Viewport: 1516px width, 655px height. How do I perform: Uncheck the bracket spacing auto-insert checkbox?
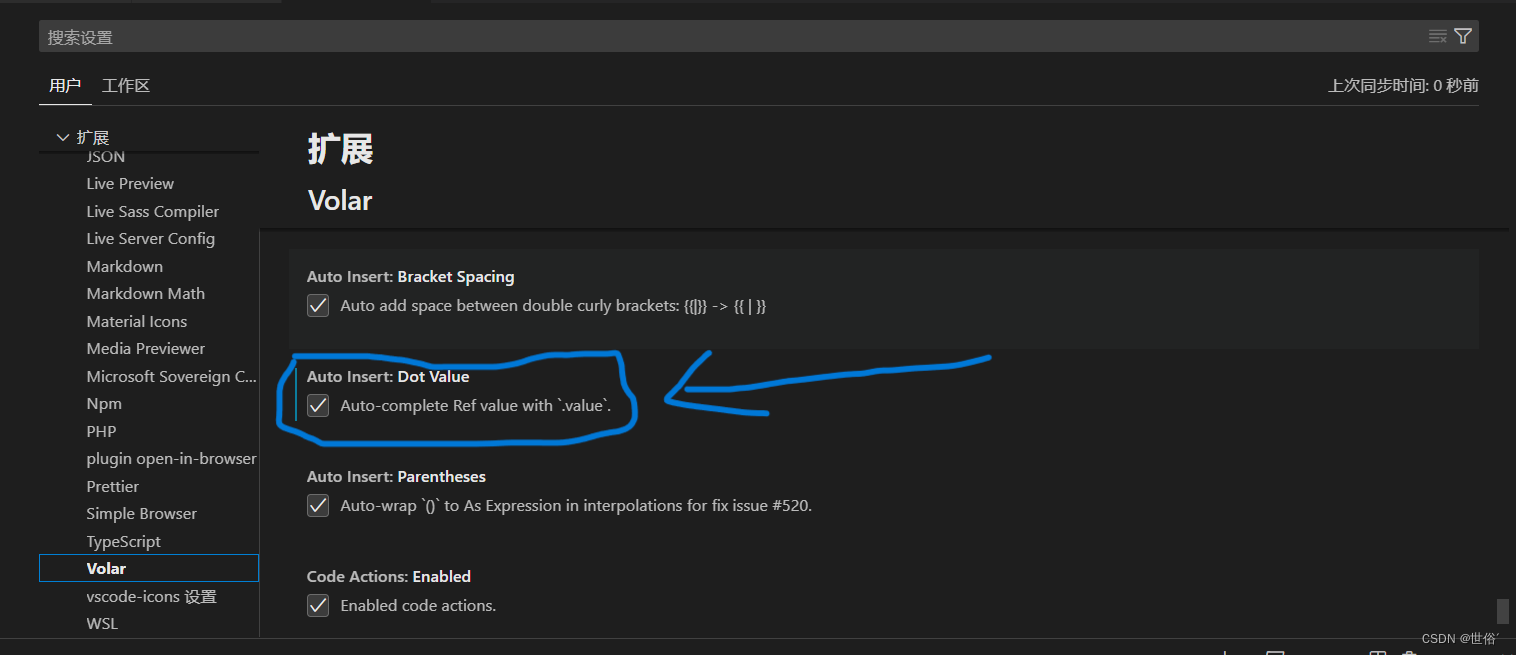click(x=317, y=306)
